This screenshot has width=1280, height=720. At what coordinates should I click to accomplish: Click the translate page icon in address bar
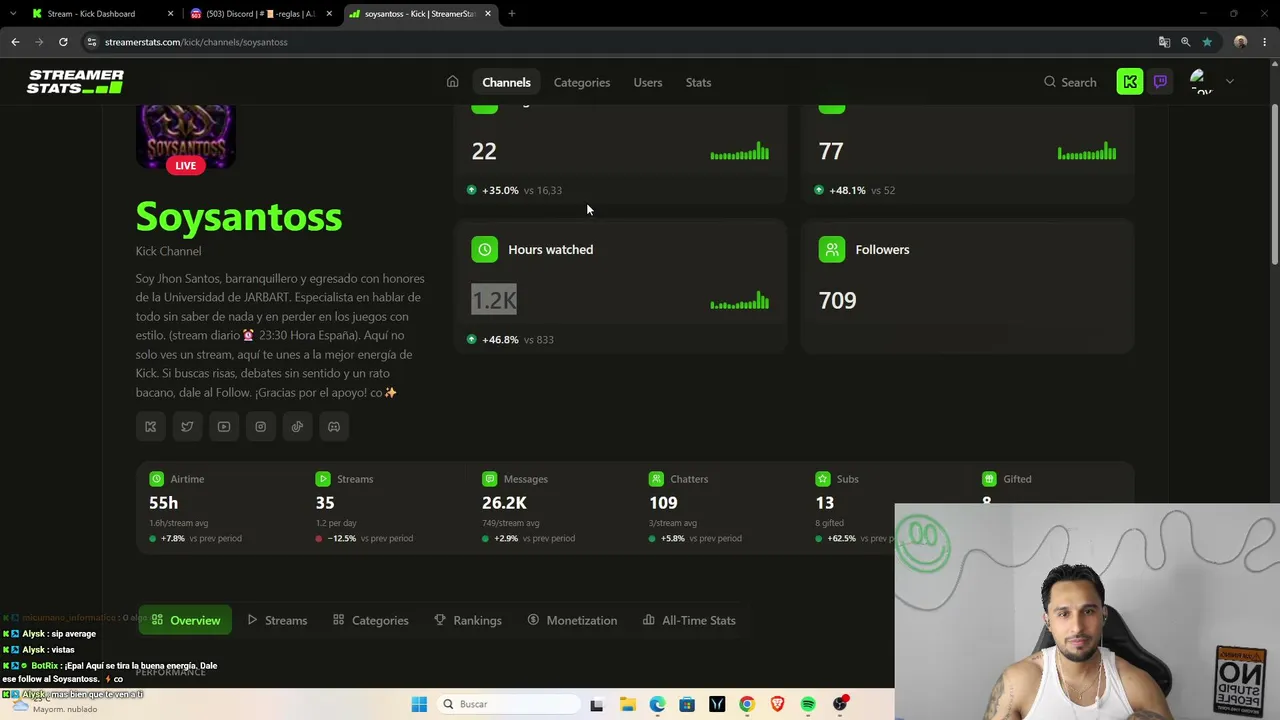click(x=1164, y=42)
